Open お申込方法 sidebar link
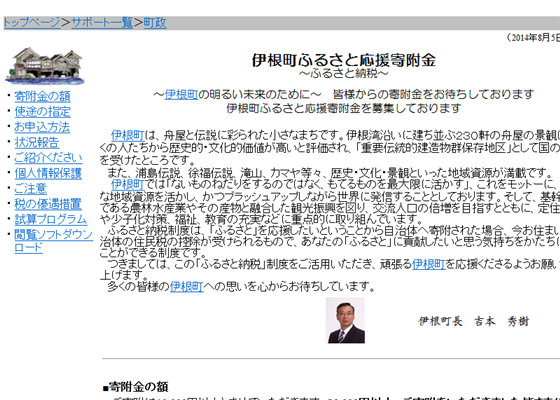This screenshot has width=560, height=400. (x=42, y=127)
